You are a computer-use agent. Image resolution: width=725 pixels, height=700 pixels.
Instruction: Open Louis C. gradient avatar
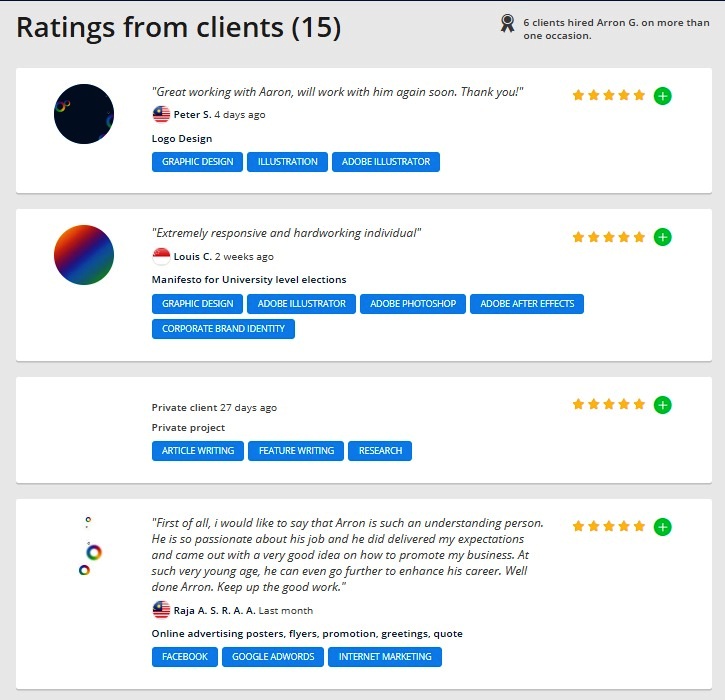pos(84,255)
